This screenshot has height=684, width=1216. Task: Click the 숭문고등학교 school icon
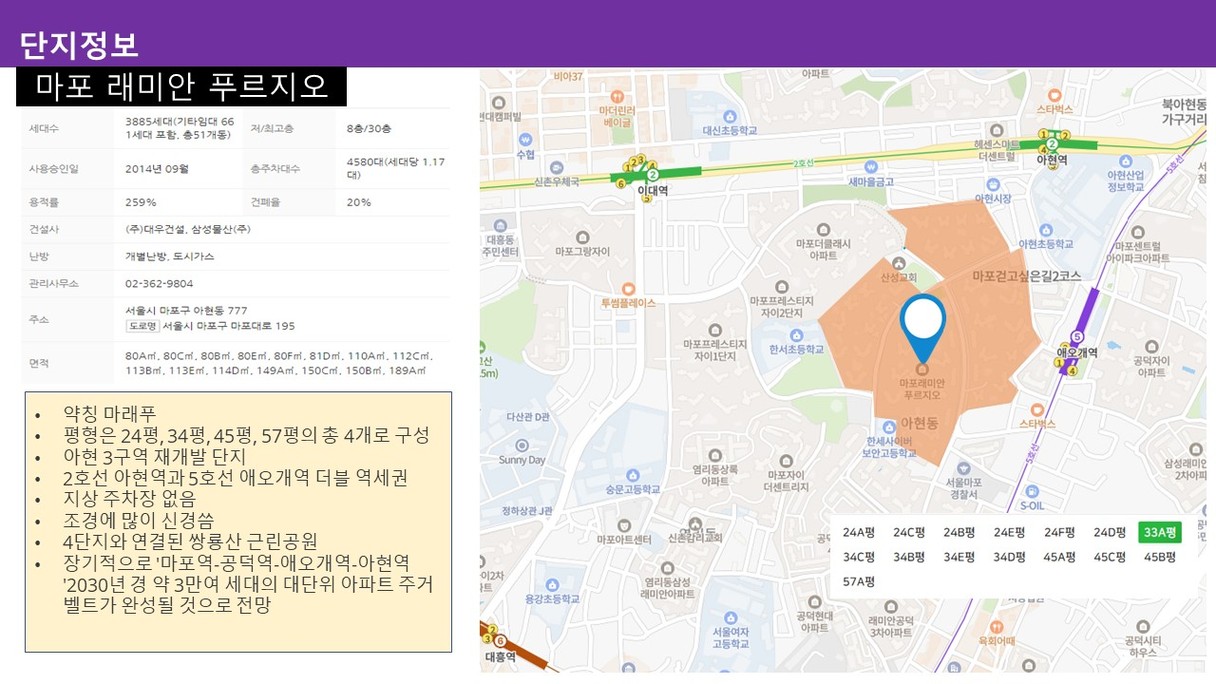(x=631, y=476)
